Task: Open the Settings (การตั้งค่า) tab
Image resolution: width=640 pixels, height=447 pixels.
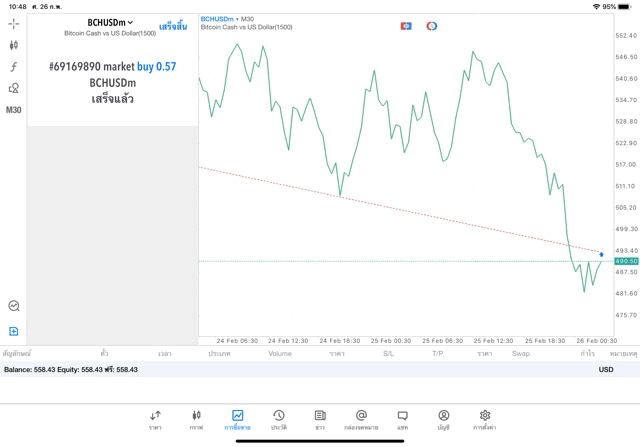Action: 485,419
